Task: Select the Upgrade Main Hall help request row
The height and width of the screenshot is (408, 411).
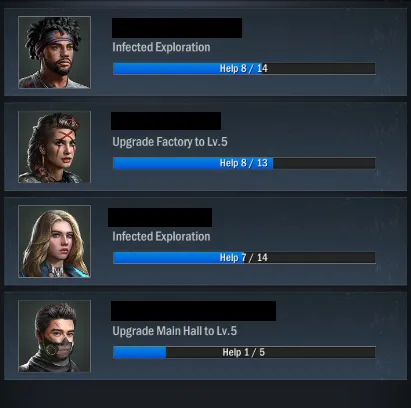Action: [x=205, y=336]
